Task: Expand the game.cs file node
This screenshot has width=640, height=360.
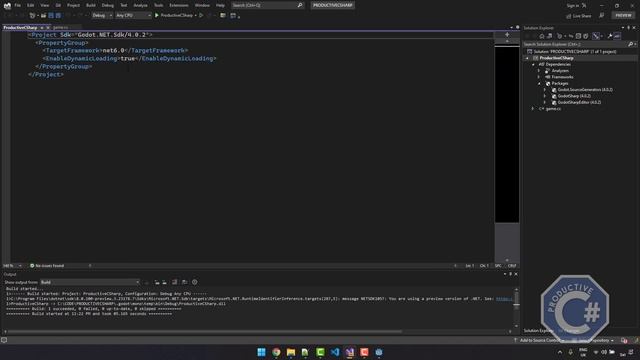Action: click(x=533, y=109)
